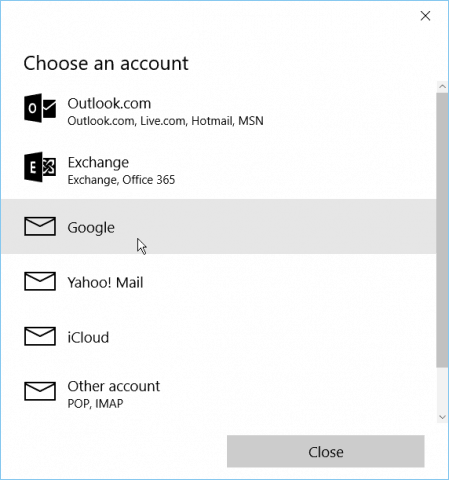
Task: Choose the Outlook.com account option
Action: 218,111
